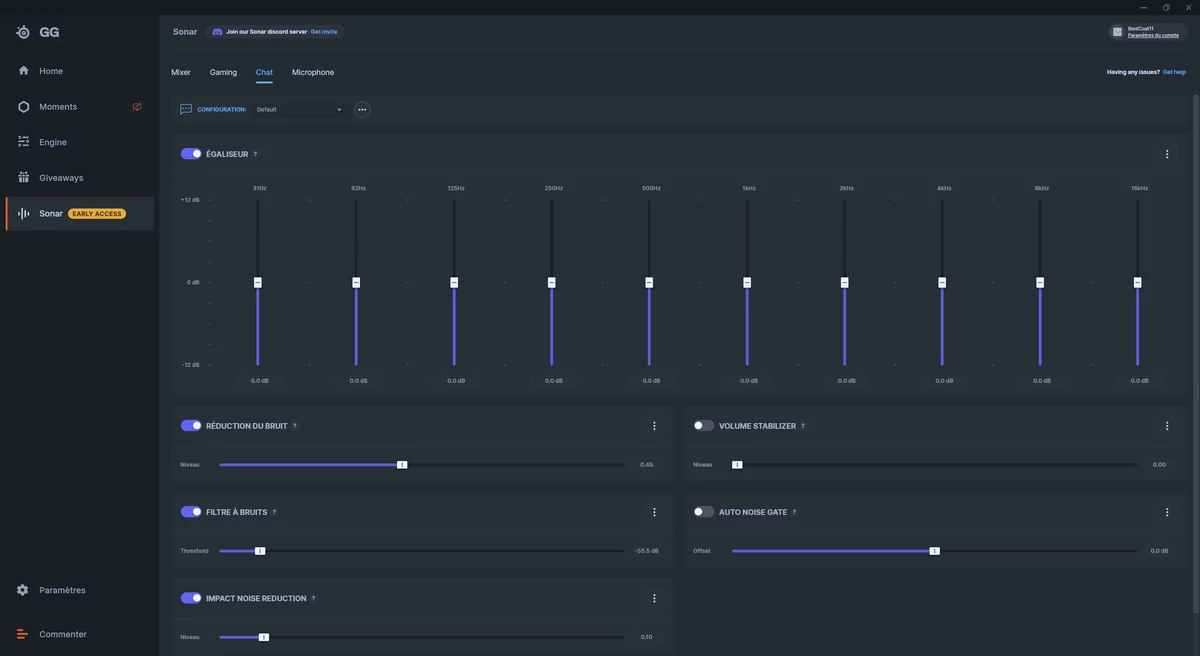Click the Get help link
1200x656 pixels.
click(1174, 72)
